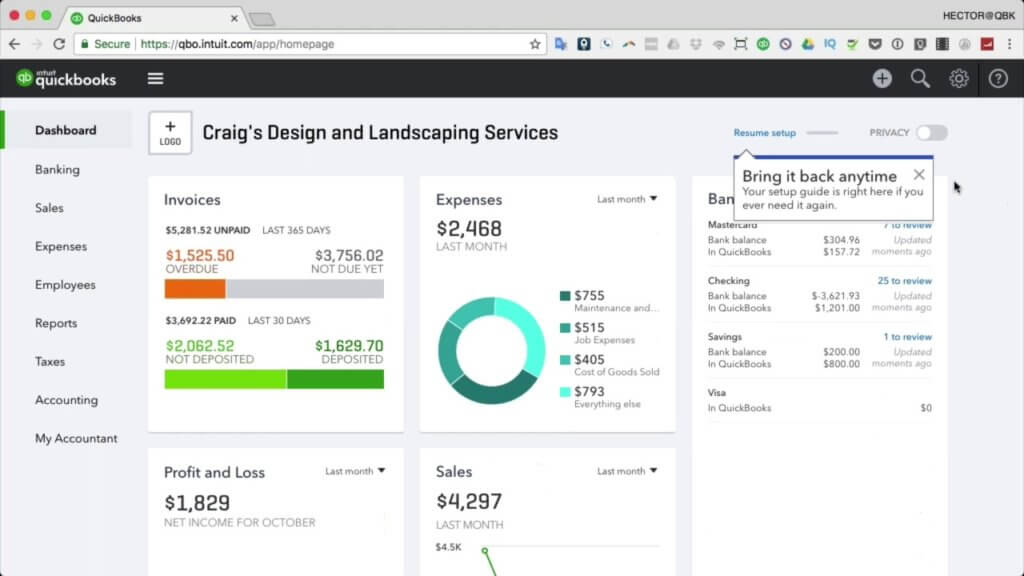Reload the page with the refresh icon
1024x576 pixels.
tap(59, 44)
